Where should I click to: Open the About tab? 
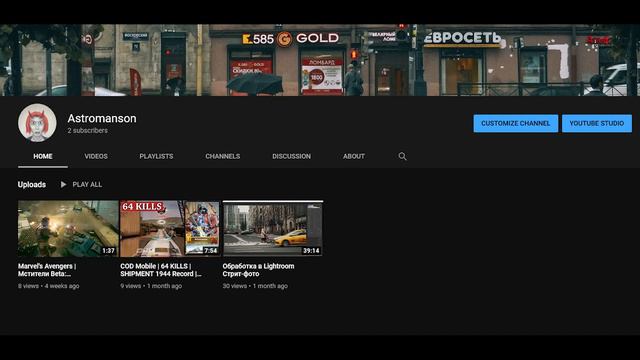354,156
